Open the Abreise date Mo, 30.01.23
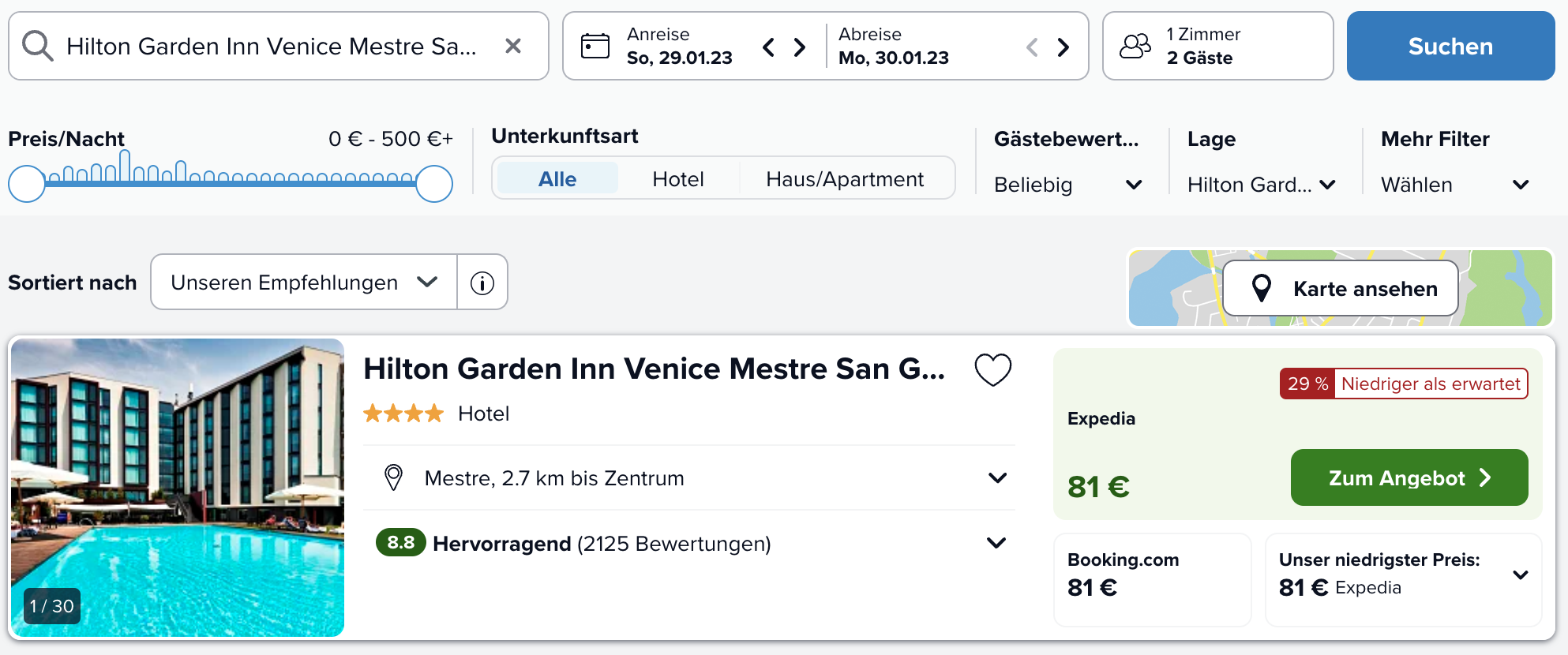The height and width of the screenshot is (655, 1568). [894, 46]
